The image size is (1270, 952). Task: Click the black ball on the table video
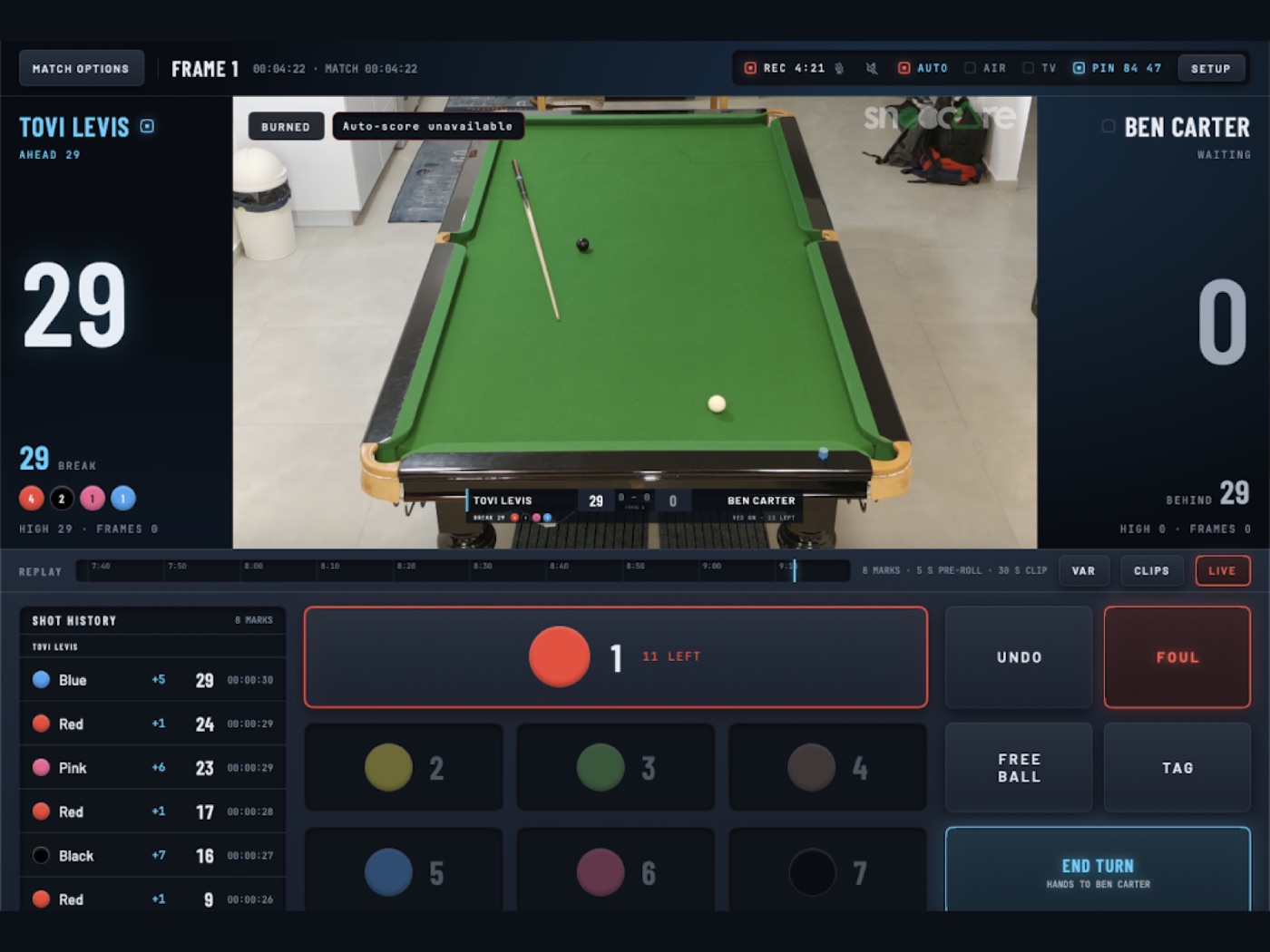[583, 244]
